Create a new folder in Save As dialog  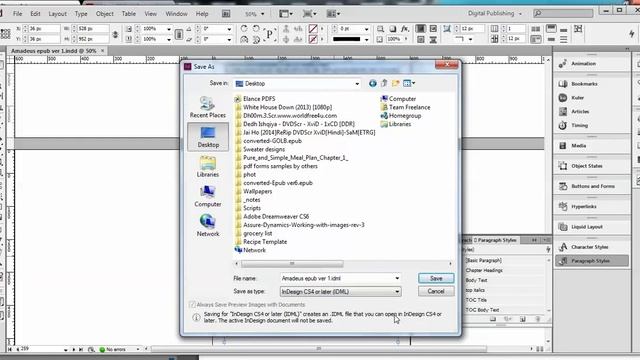click(x=396, y=83)
